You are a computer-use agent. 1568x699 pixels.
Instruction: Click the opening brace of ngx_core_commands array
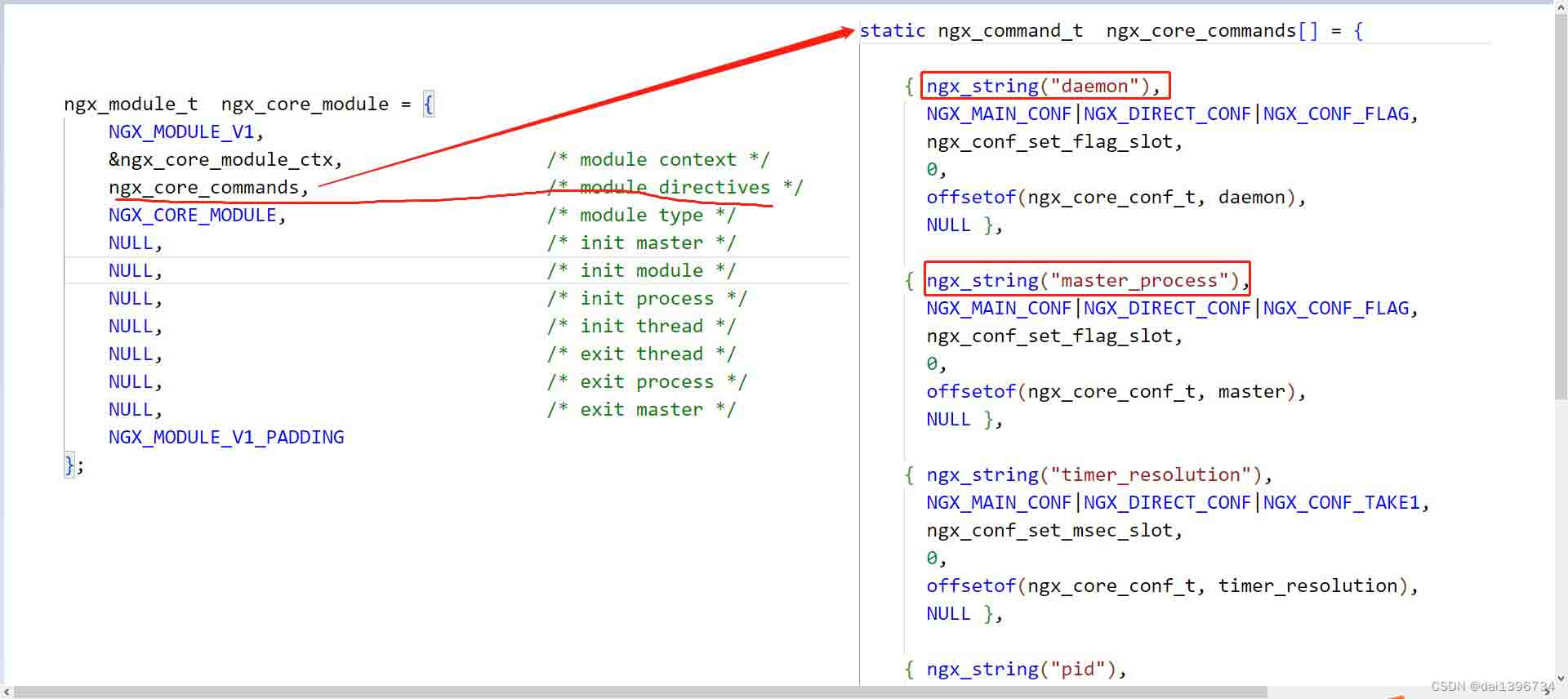pyautogui.click(x=1358, y=31)
